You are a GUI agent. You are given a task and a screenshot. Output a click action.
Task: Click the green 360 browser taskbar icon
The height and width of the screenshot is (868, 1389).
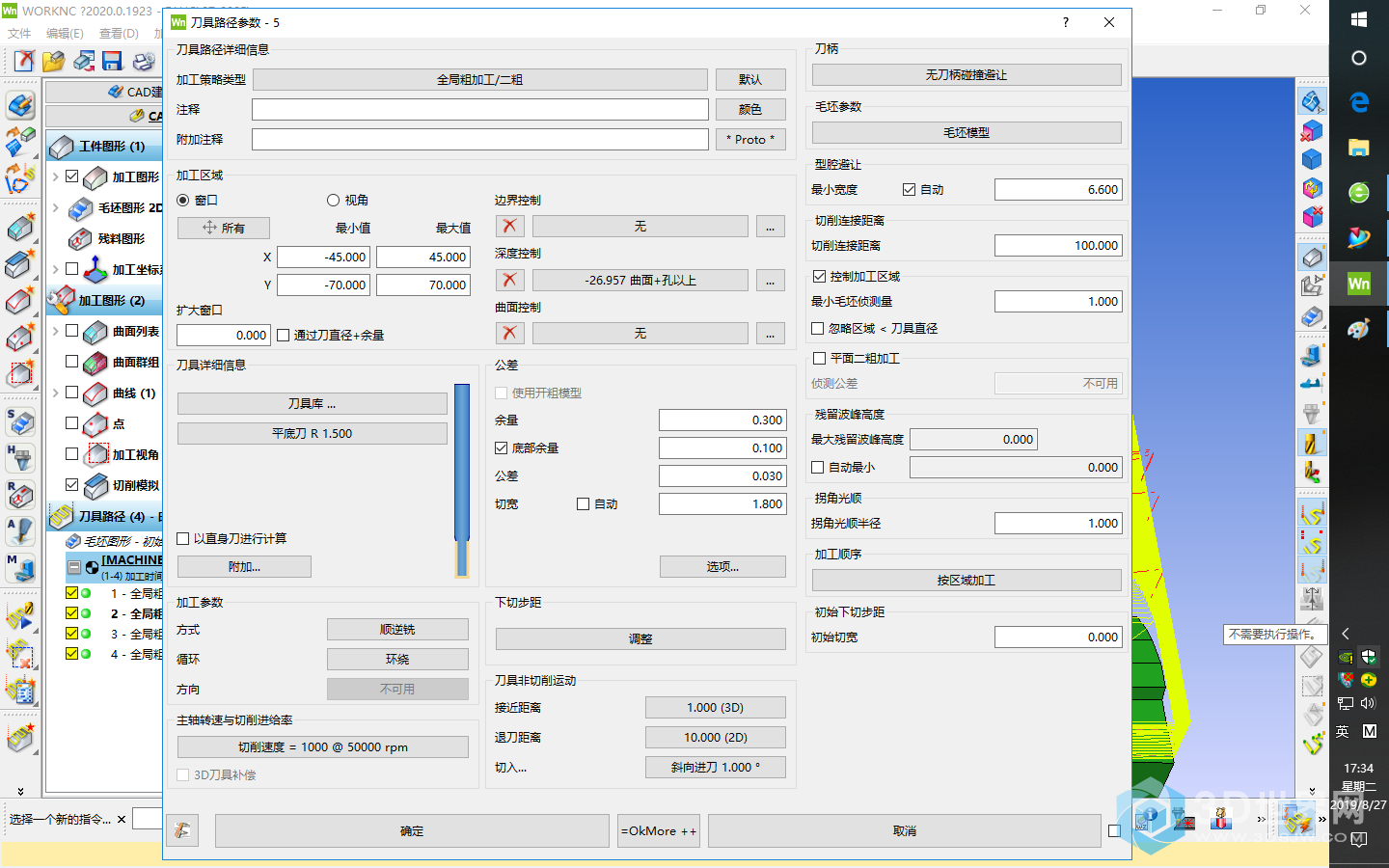(x=1359, y=192)
